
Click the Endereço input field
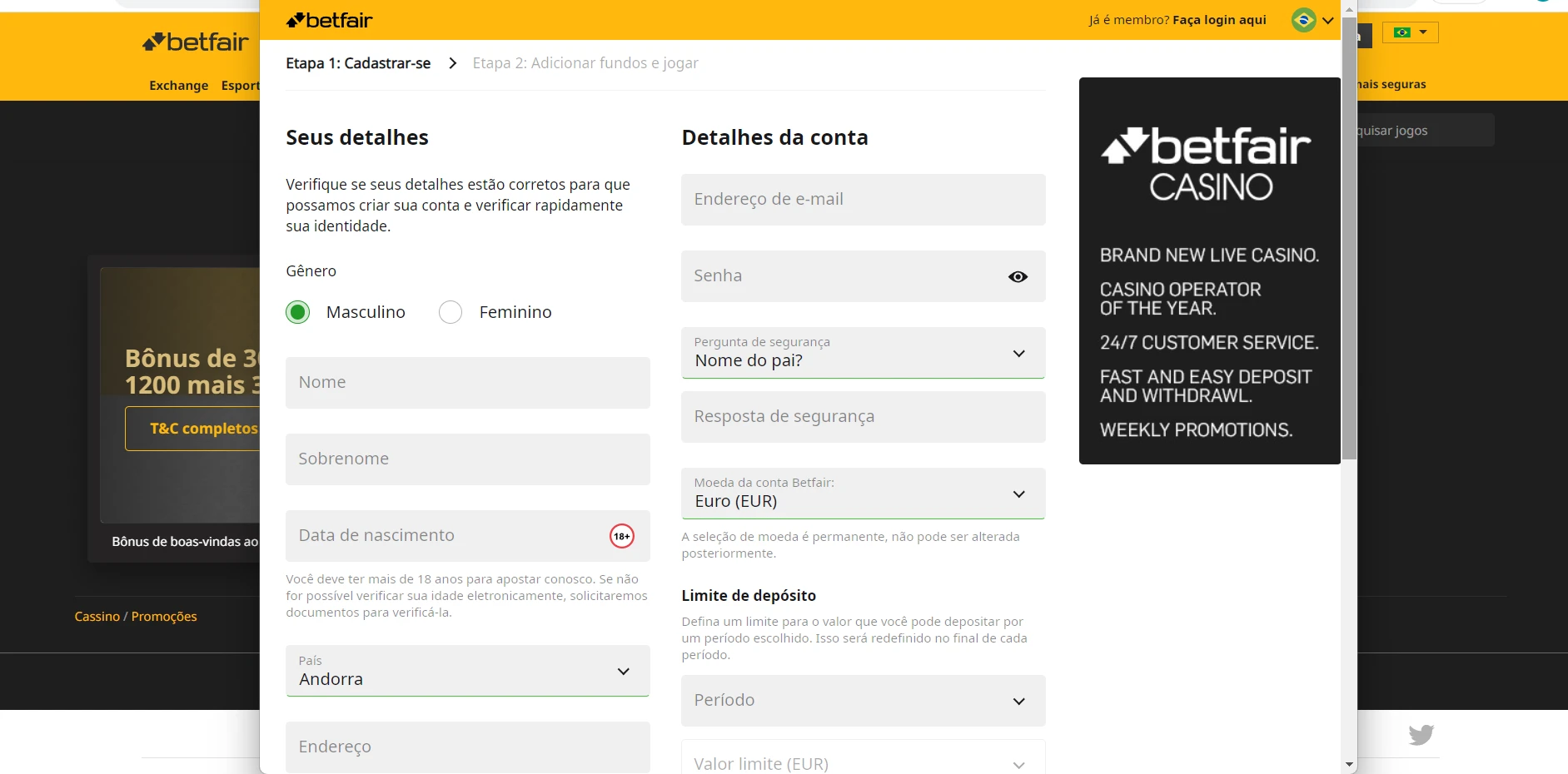click(x=468, y=747)
